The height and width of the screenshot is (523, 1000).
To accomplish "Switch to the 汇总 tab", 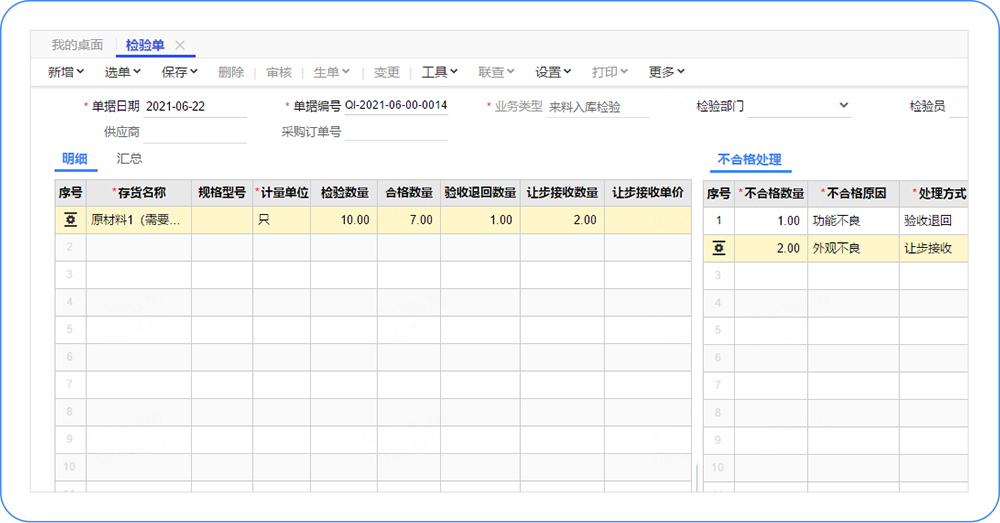I will coord(129,158).
